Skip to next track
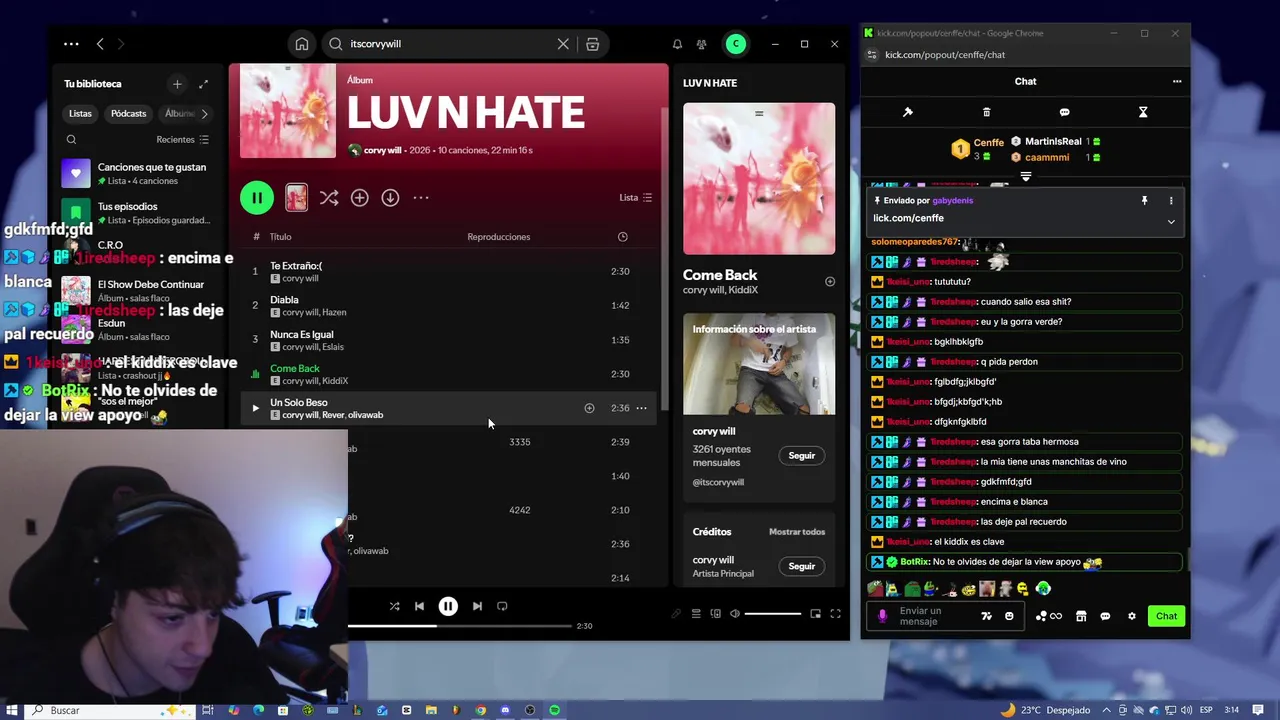1280x720 pixels. [477, 606]
